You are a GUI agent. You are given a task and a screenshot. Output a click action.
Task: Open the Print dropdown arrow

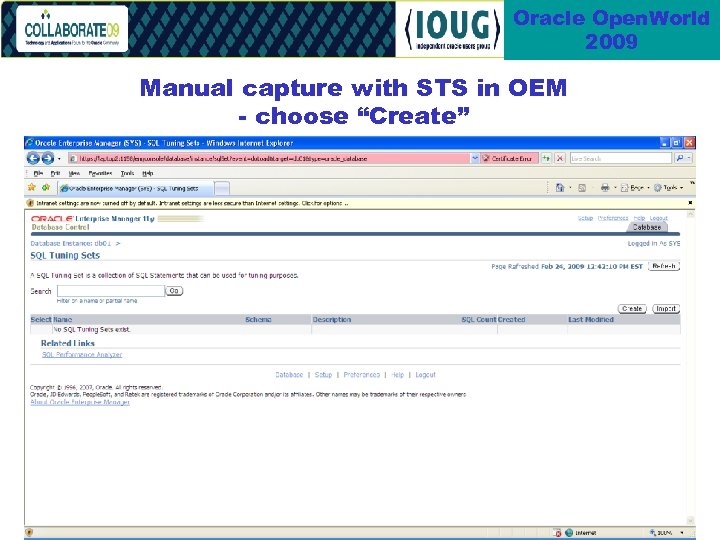pos(615,188)
